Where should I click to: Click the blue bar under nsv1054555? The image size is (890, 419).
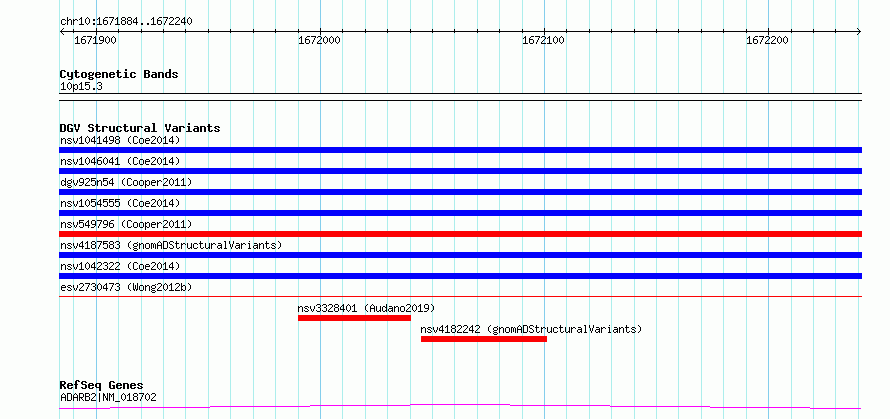(x=460, y=213)
